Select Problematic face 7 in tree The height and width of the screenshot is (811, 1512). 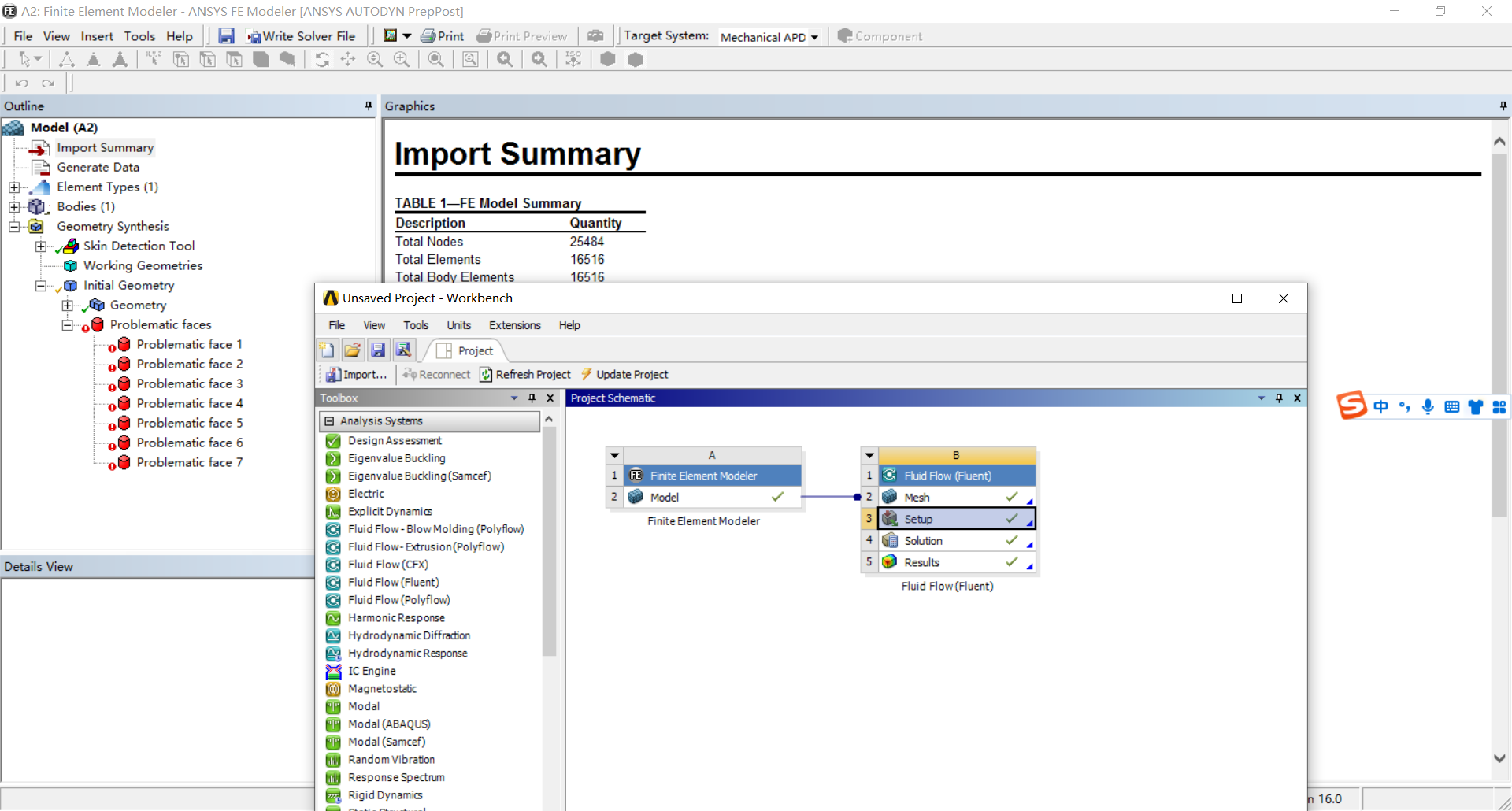click(189, 462)
